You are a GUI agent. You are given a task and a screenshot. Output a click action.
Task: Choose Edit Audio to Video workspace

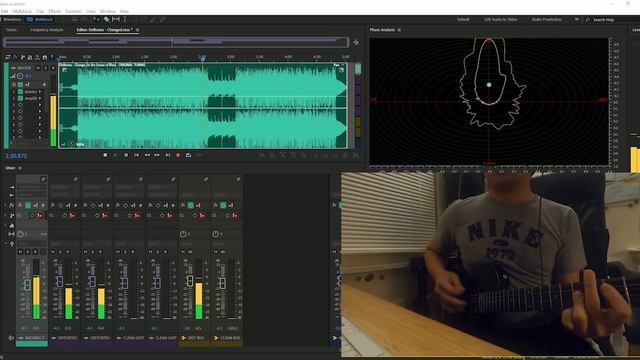501,19
